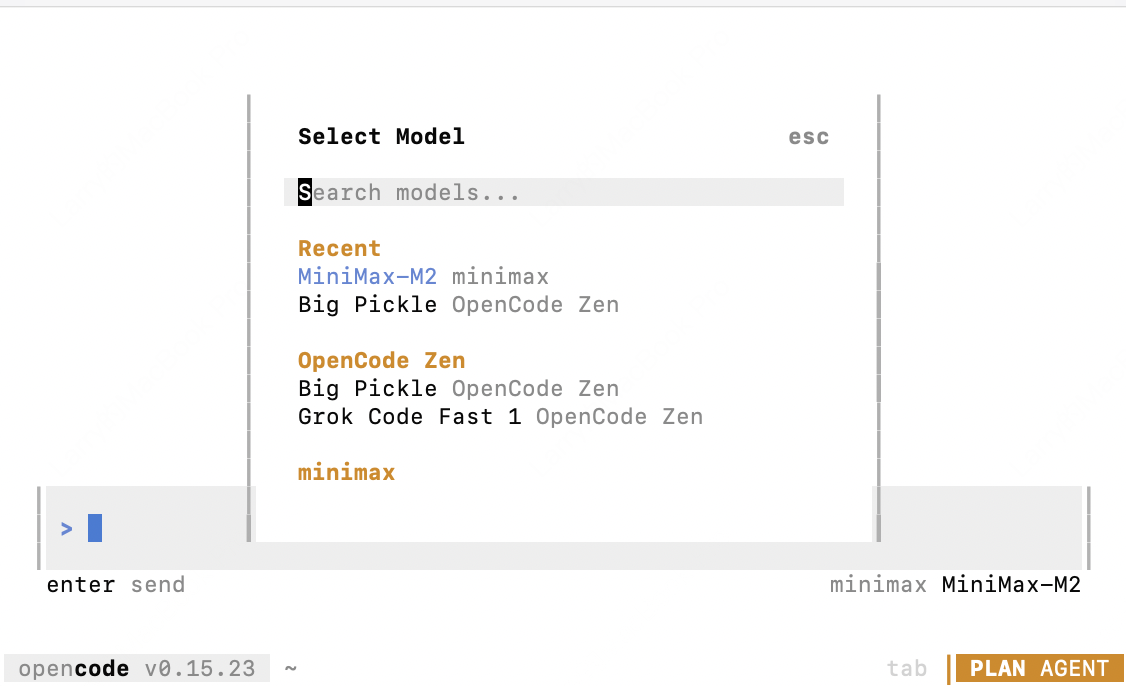Screen dimensions: 1126x686
Task: Click the blue cursor block in prompt
Action: [95, 528]
